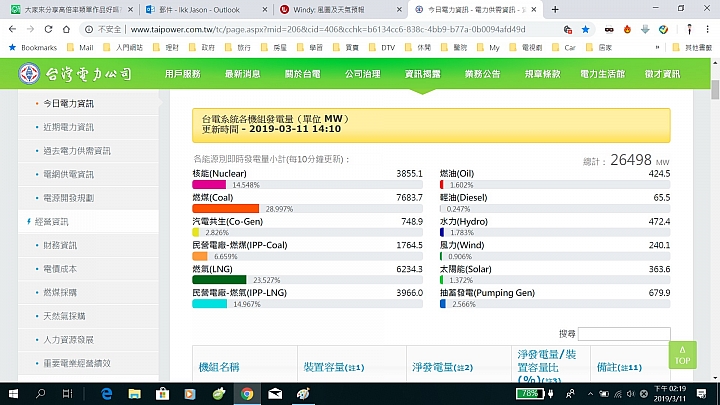Click translate icon in address bar
Screen dimensions: 720x405
568,29
